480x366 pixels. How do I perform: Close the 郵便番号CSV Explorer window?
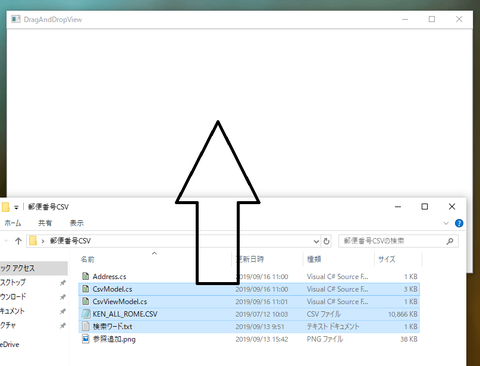pyautogui.click(x=452, y=207)
